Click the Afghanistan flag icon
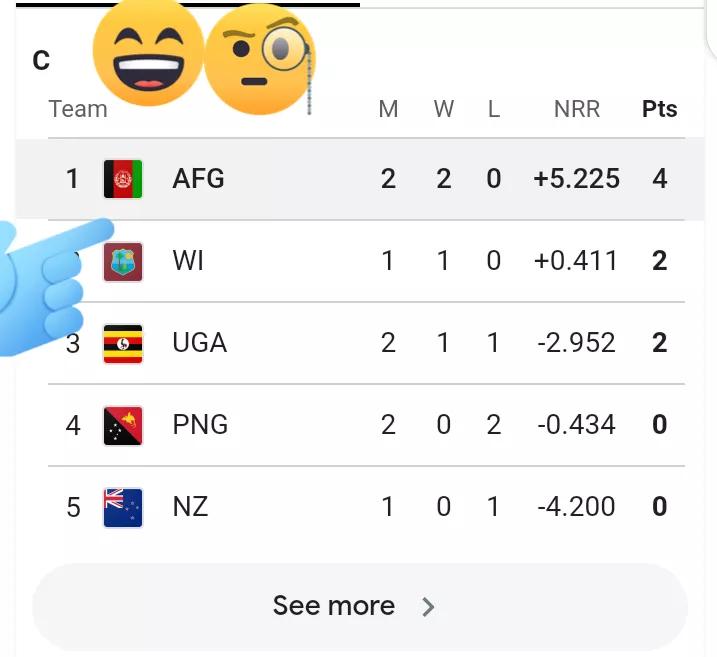 coord(123,179)
